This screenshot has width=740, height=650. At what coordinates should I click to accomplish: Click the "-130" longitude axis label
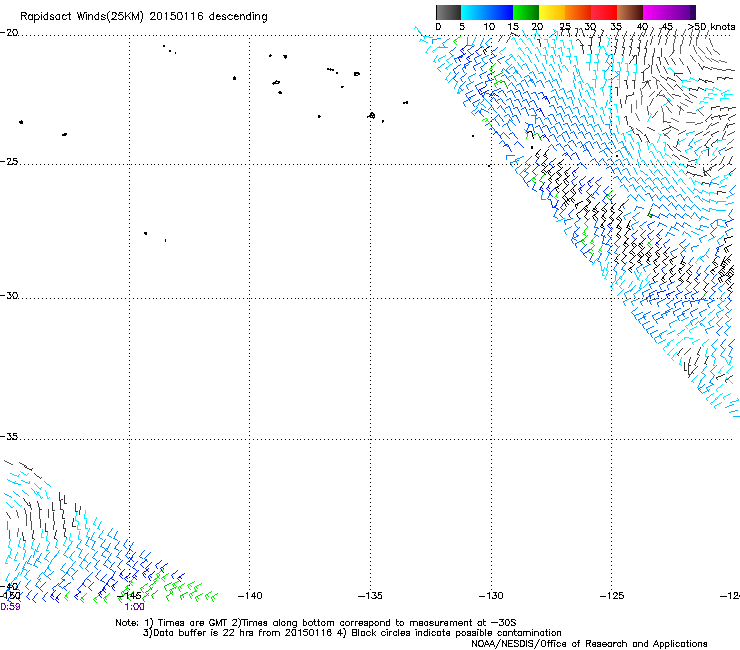pyautogui.click(x=491, y=596)
